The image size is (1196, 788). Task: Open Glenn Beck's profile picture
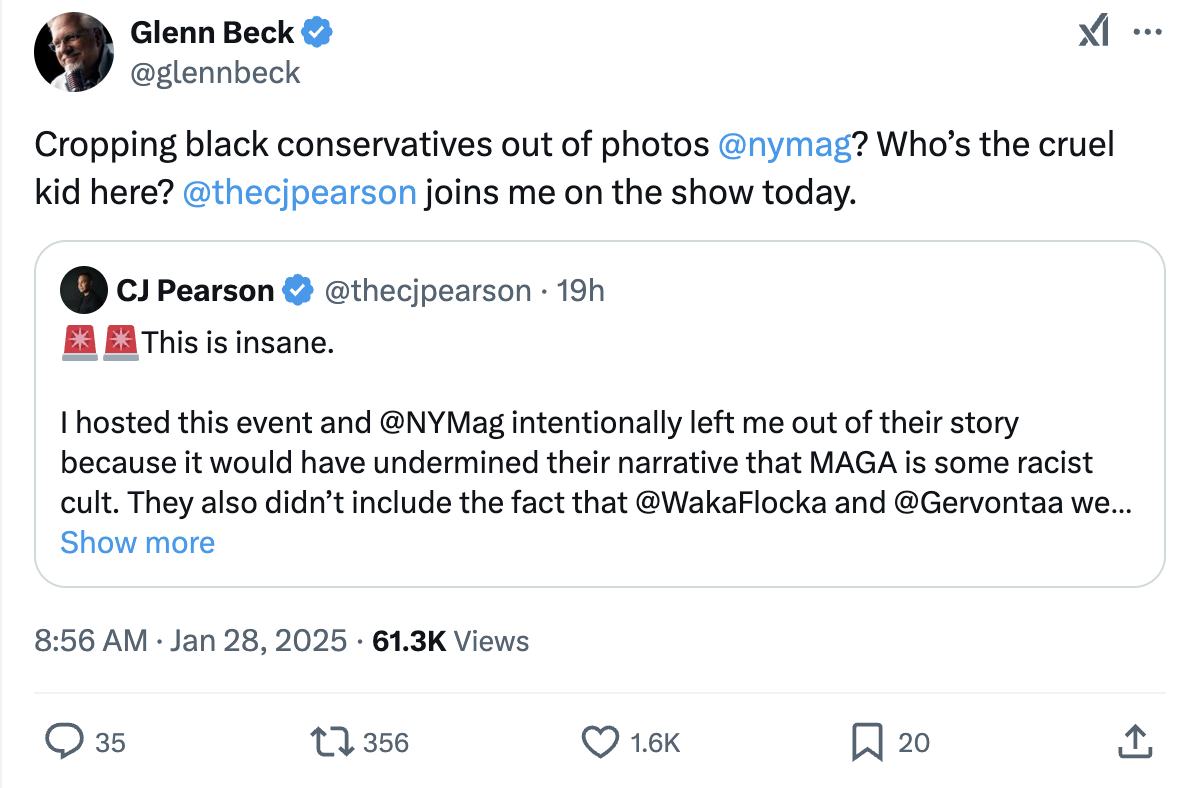click(75, 52)
